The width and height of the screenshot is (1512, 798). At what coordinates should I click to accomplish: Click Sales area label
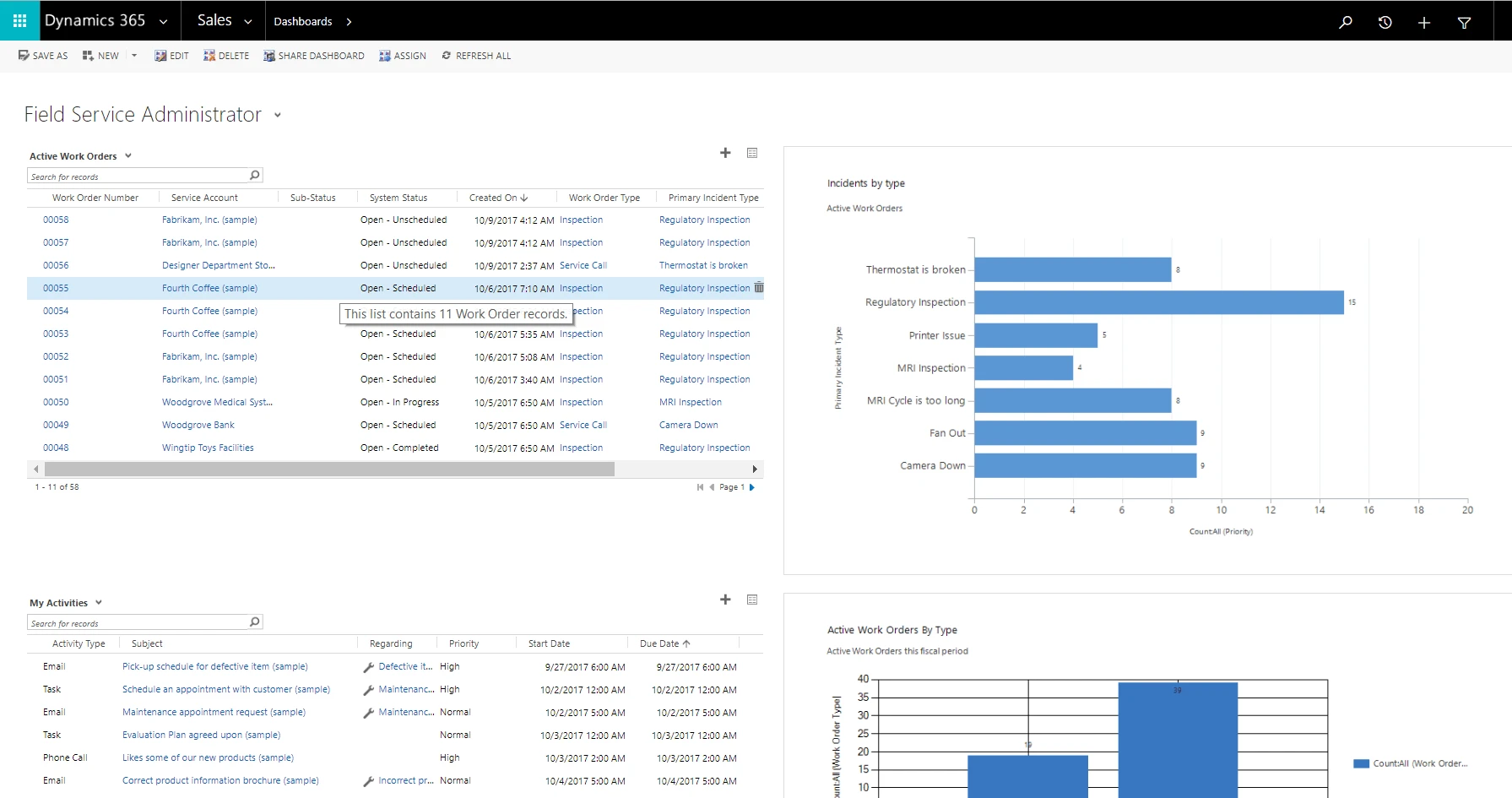[x=214, y=20]
